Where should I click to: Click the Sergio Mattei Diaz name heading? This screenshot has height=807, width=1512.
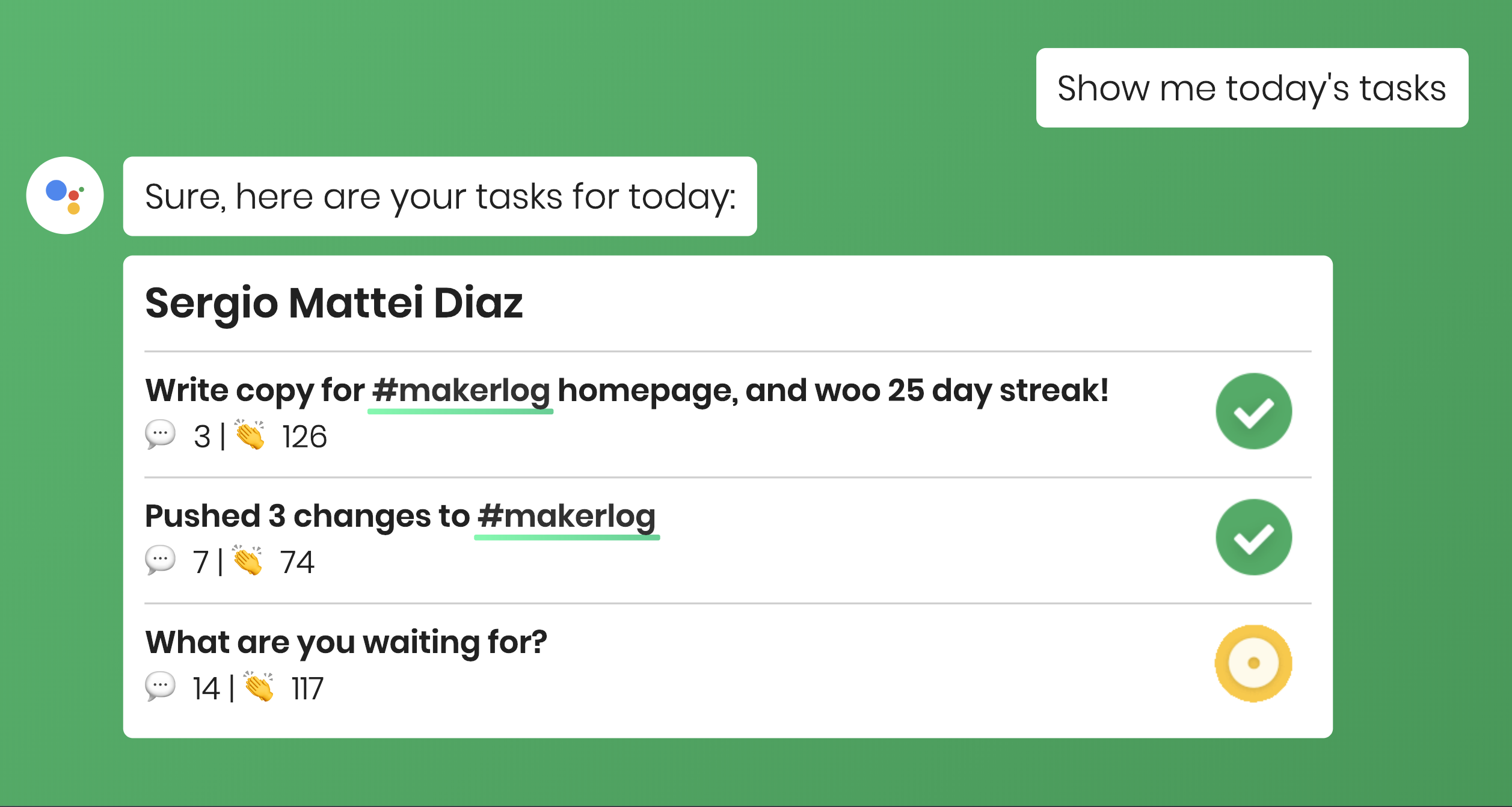click(x=334, y=304)
